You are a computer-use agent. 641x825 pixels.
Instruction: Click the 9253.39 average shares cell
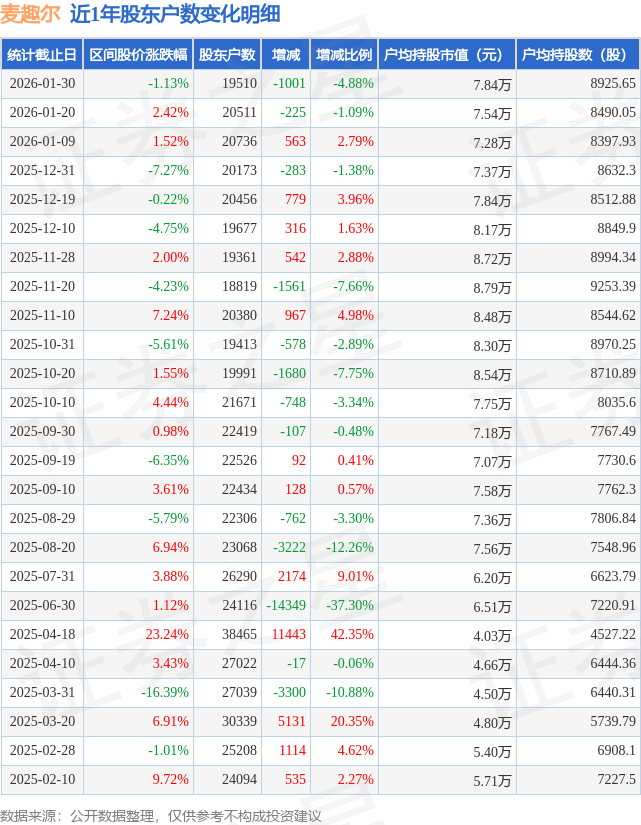pyautogui.click(x=613, y=287)
